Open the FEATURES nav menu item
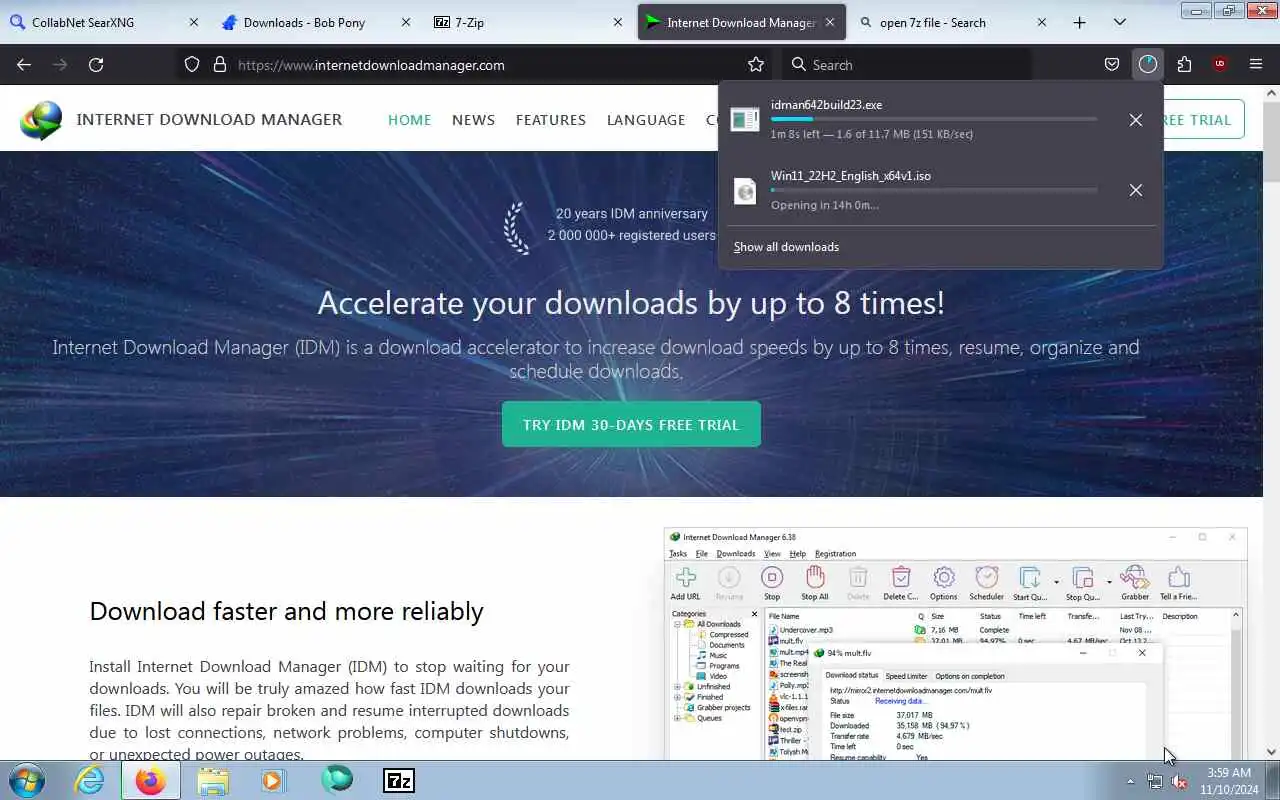Screen dimensions: 1280x800 tap(551, 120)
